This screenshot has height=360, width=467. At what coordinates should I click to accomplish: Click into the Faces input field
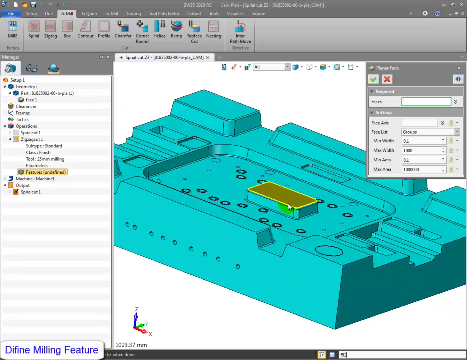426,102
